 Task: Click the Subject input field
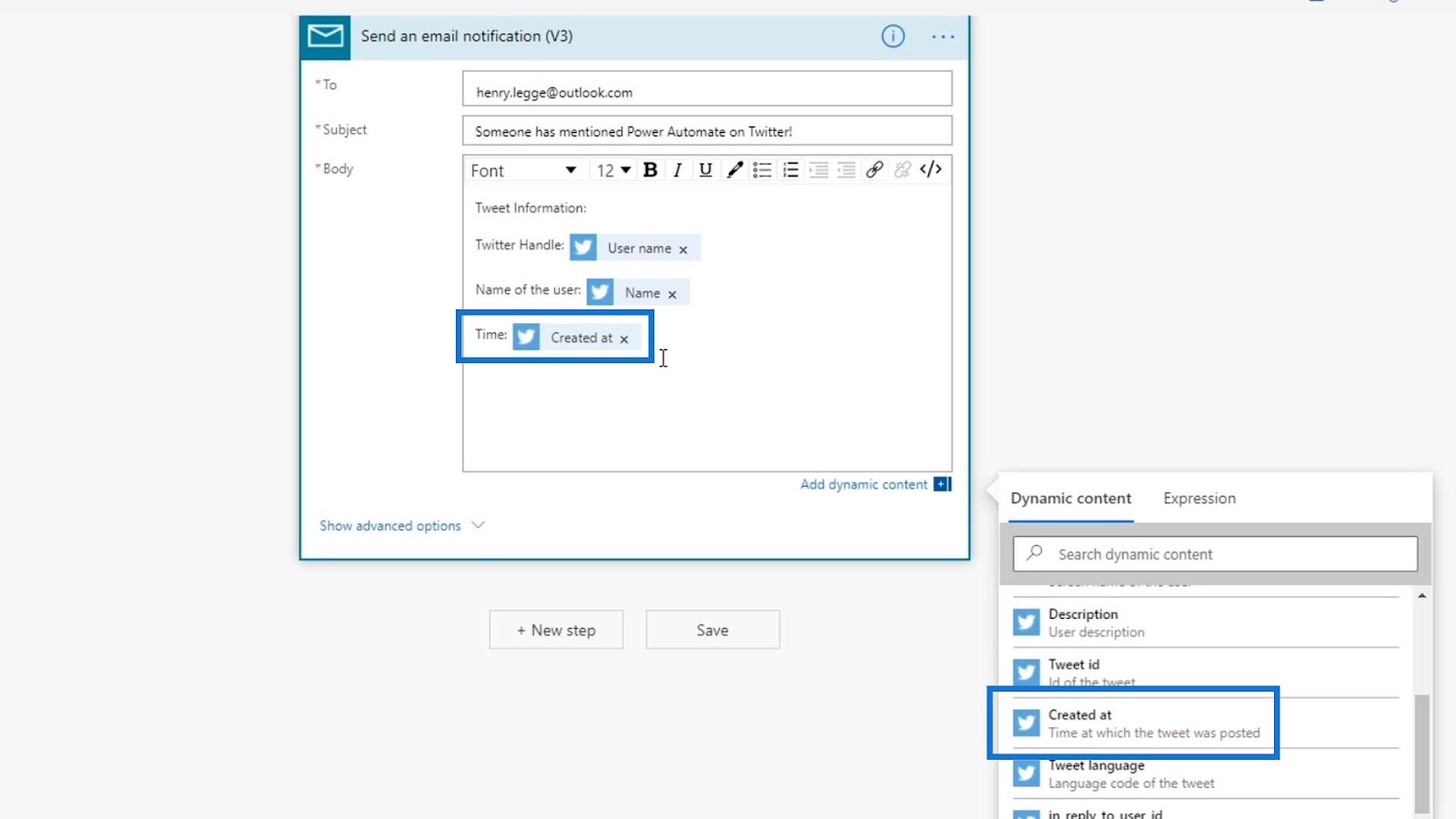pyautogui.click(x=707, y=131)
